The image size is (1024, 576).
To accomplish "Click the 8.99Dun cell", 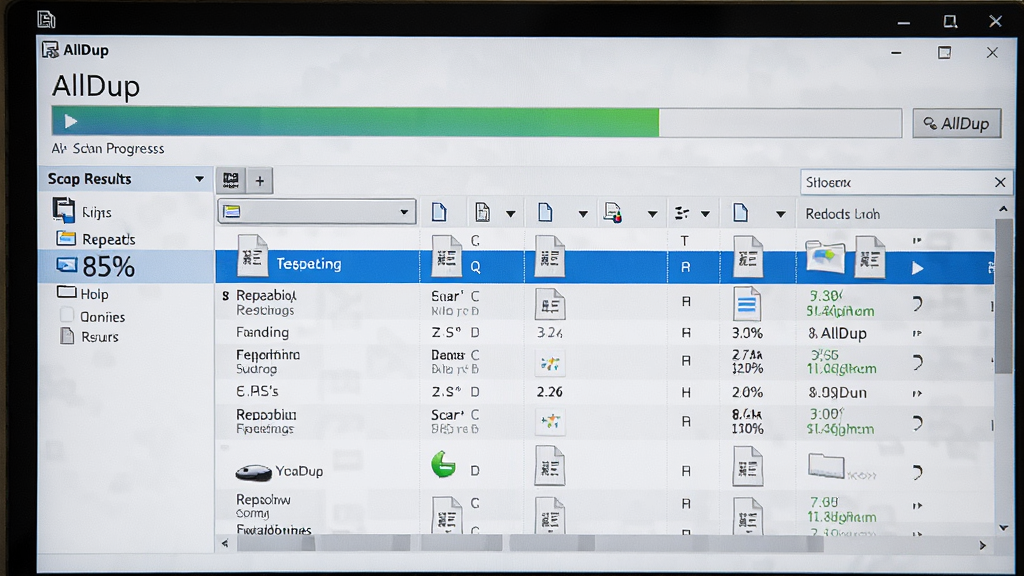I will pos(837,392).
